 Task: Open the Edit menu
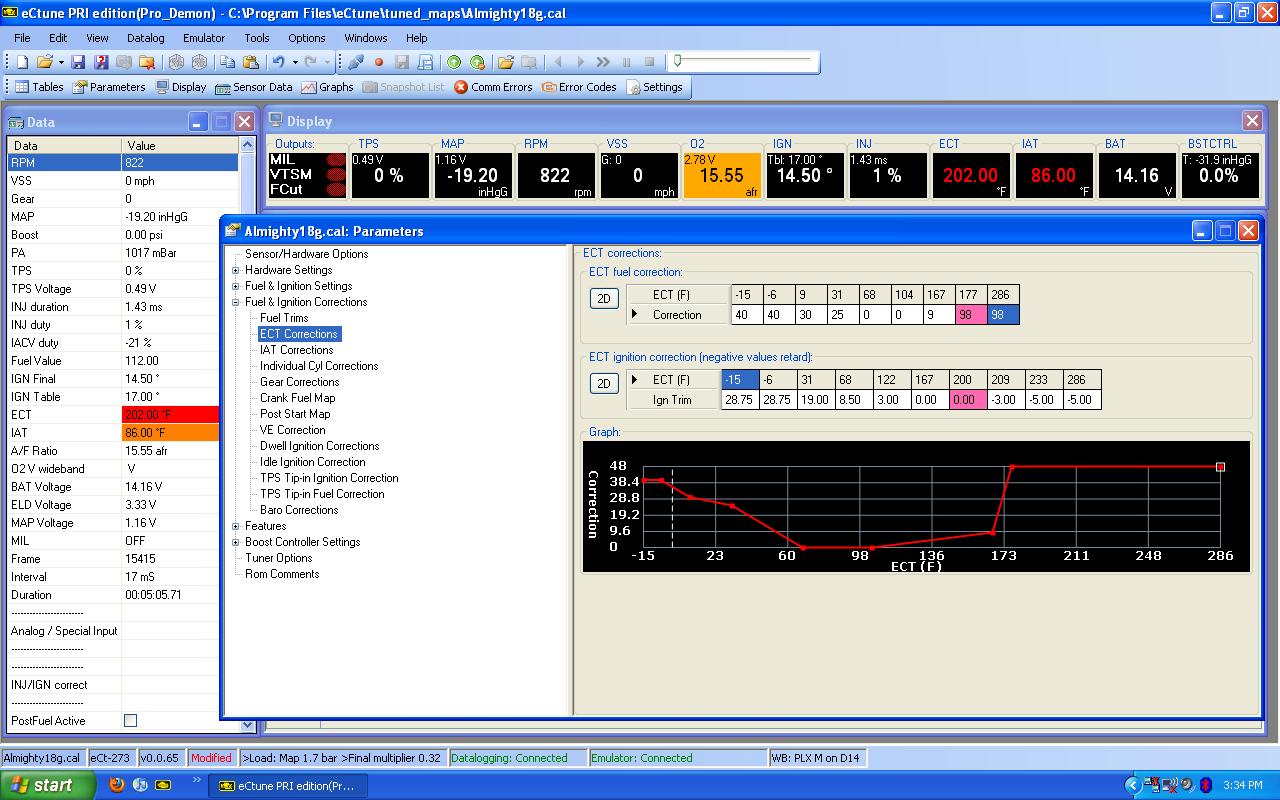pyautogui.click(x=58, y=38)
